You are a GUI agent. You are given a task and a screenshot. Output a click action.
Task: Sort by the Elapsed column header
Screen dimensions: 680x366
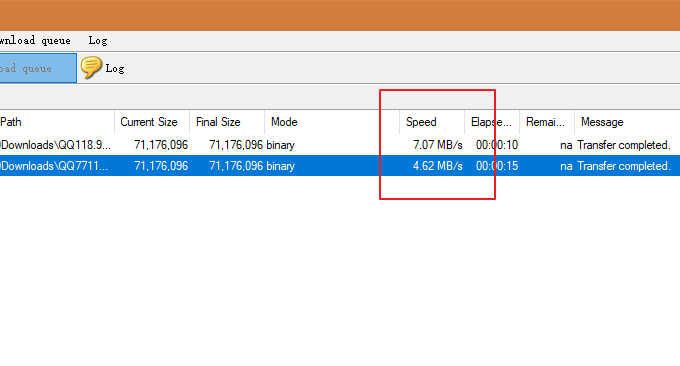coord(492,122)
